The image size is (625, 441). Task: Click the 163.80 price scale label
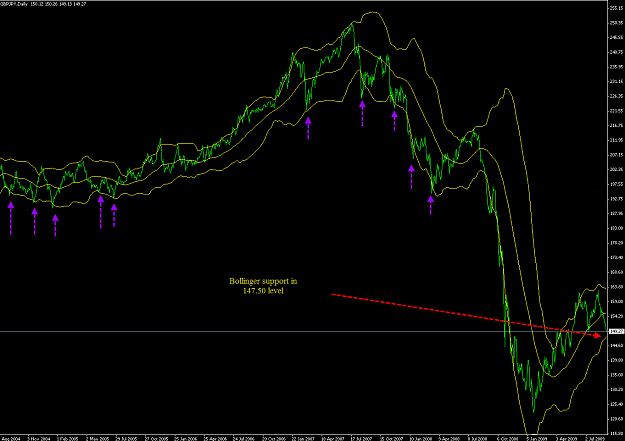coord(617,287)
